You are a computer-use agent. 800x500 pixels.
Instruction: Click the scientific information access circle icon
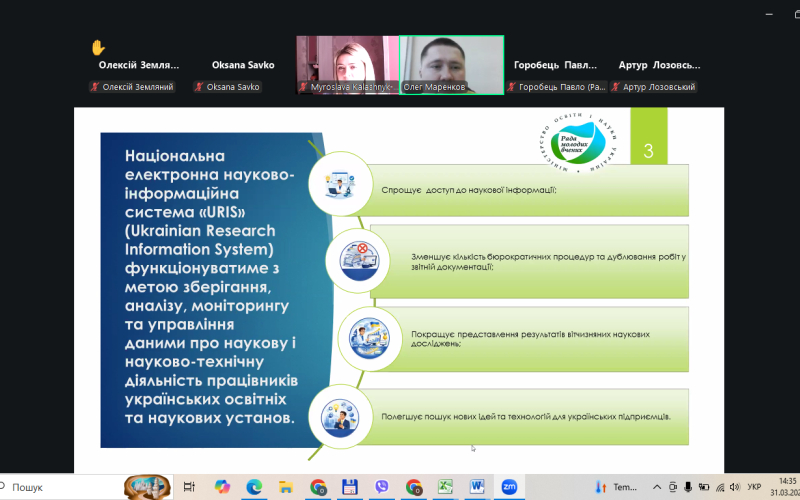[340, 184]
